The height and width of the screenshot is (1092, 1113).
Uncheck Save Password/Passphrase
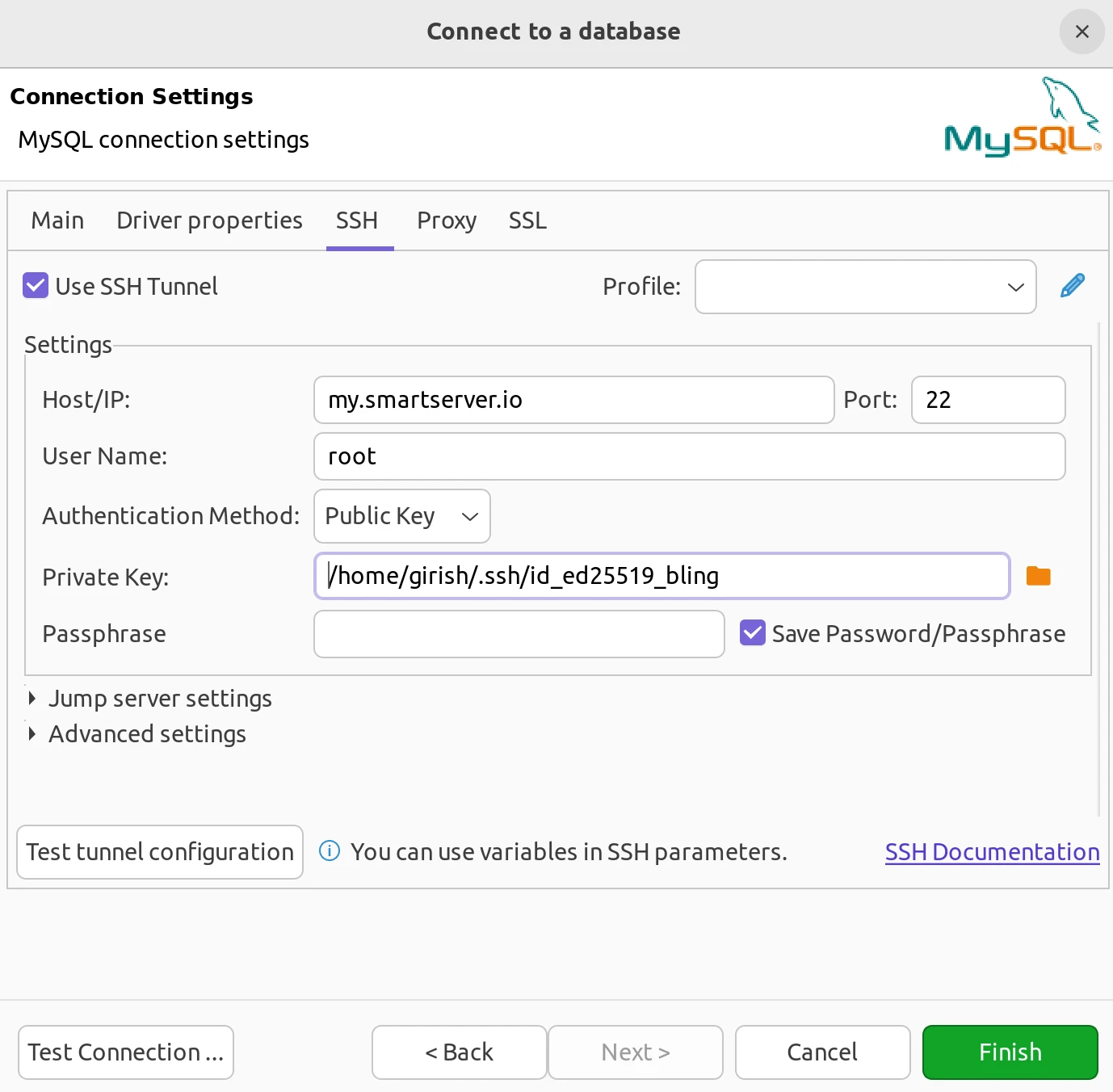751,633
